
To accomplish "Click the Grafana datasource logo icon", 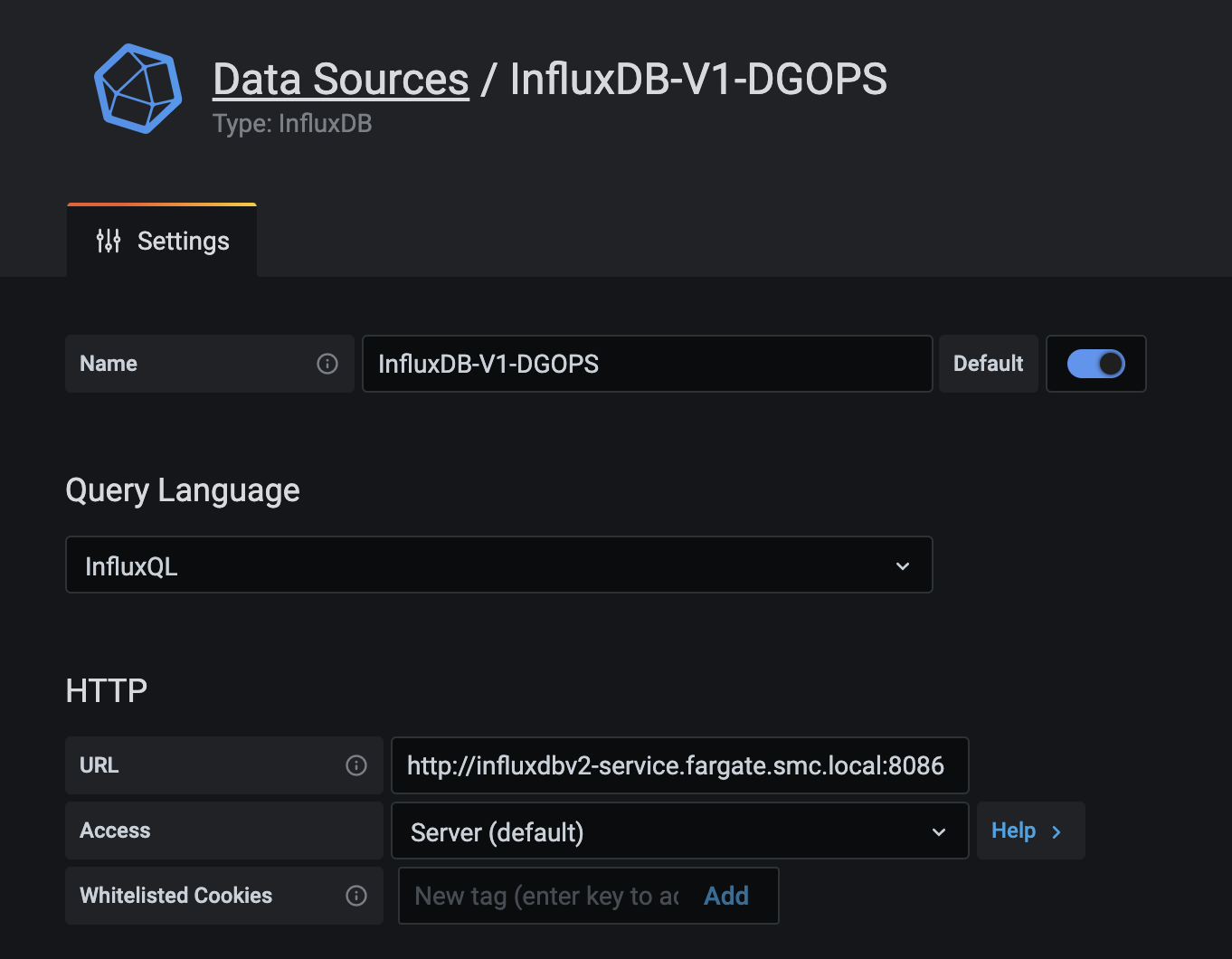I will click(x=137, y=89).
